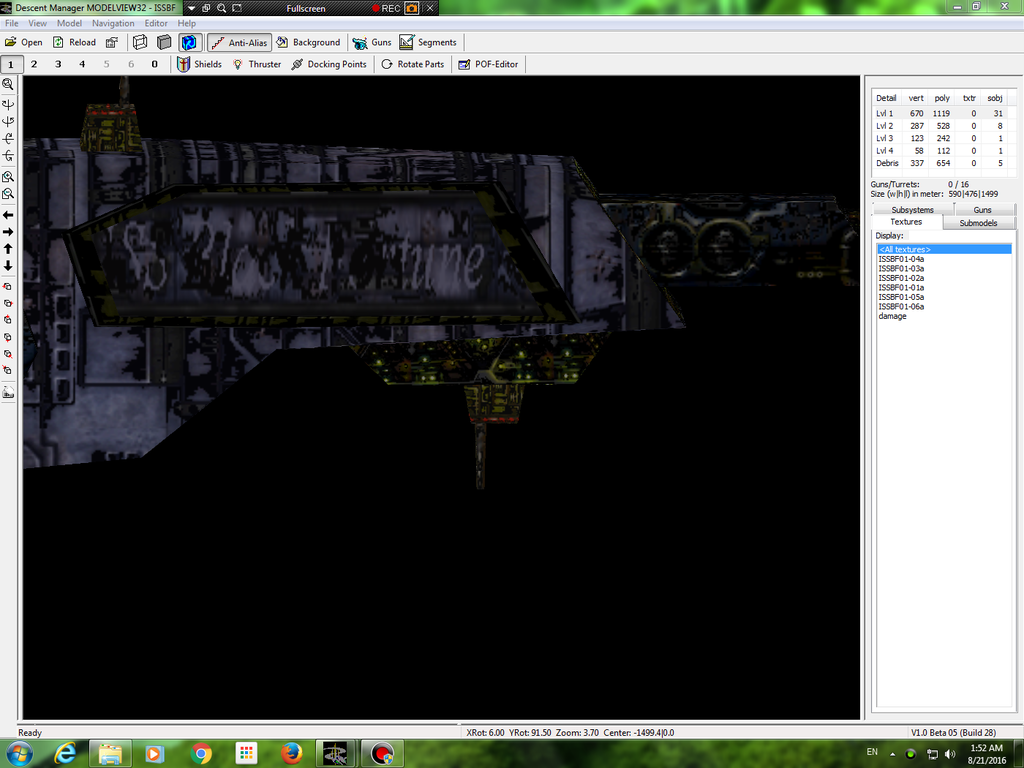Select detail level 1 button
Image resolution: width=1024 pixels, height=768 pixels.
(x=11, y=64)
